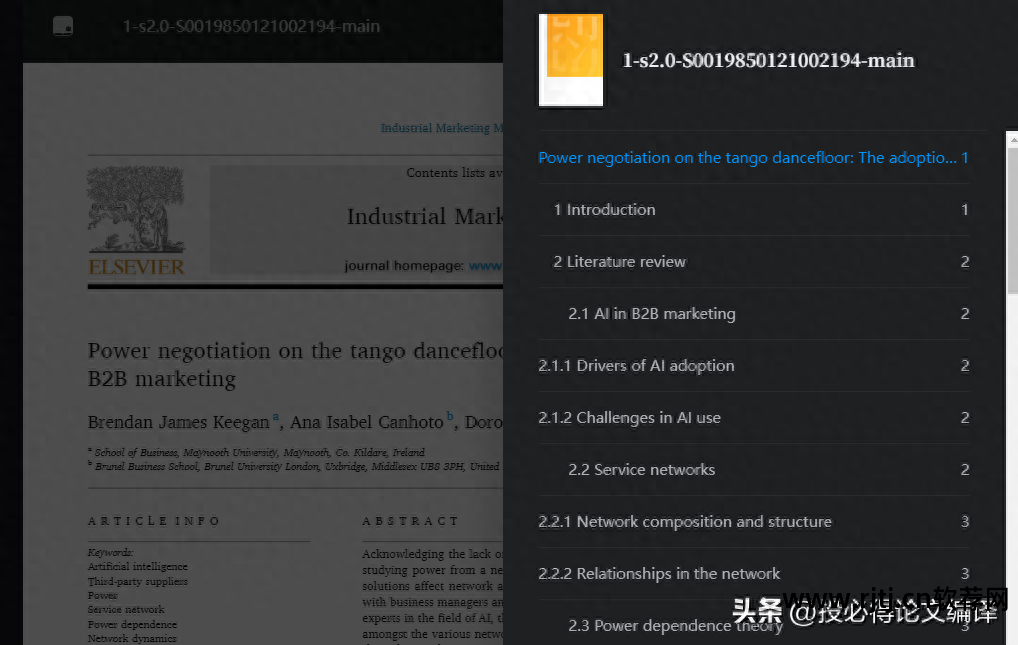1018x645 pixels.
Task: Follow the journal homepage www link
Action: pos(487,266)
